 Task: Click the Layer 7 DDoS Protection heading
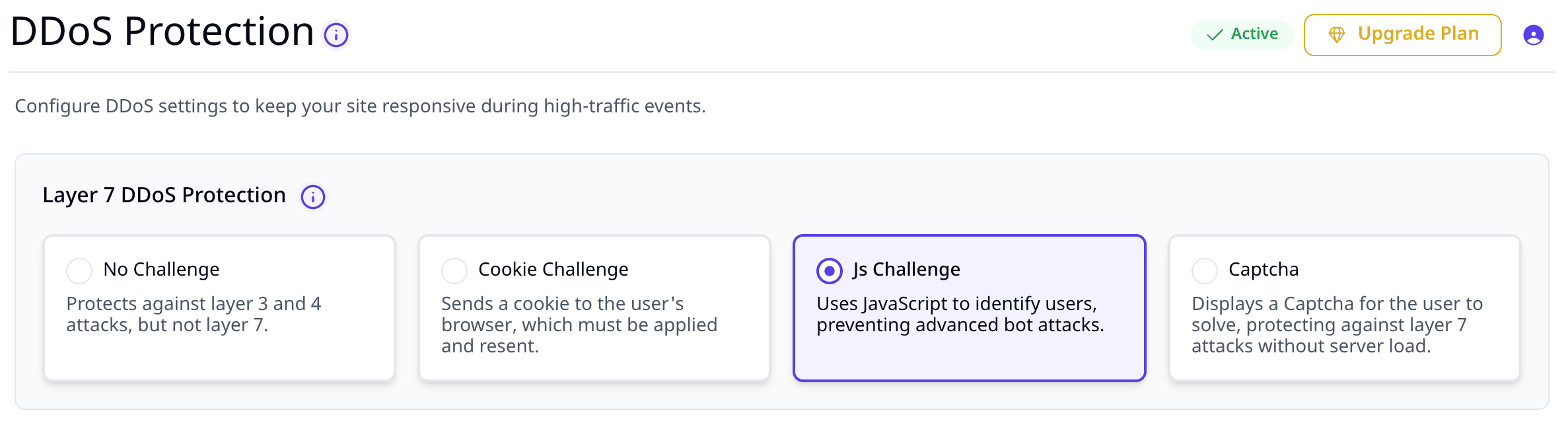click(x=164, y=195)
